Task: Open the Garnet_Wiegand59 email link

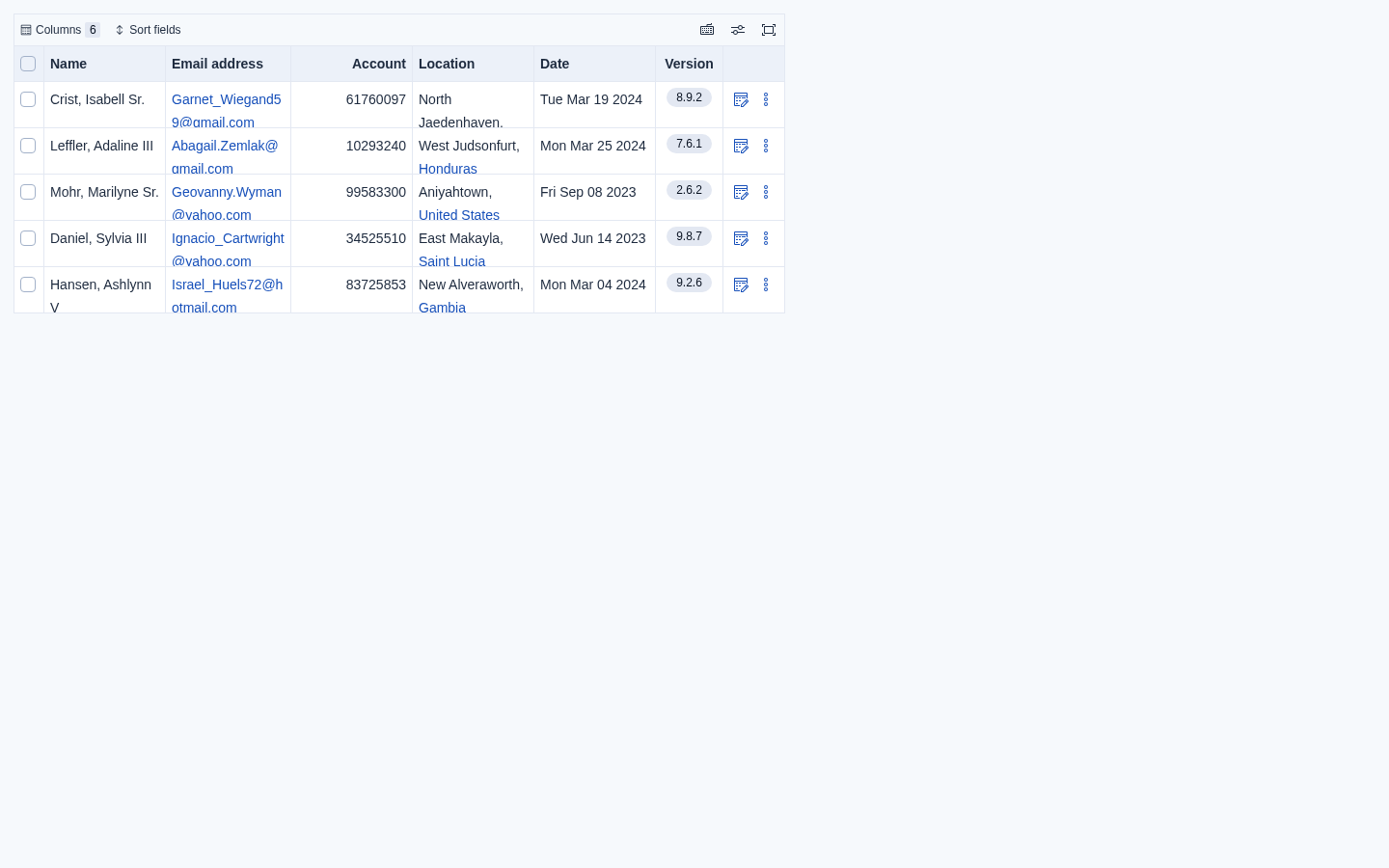Action: click(x=227, y=110)
